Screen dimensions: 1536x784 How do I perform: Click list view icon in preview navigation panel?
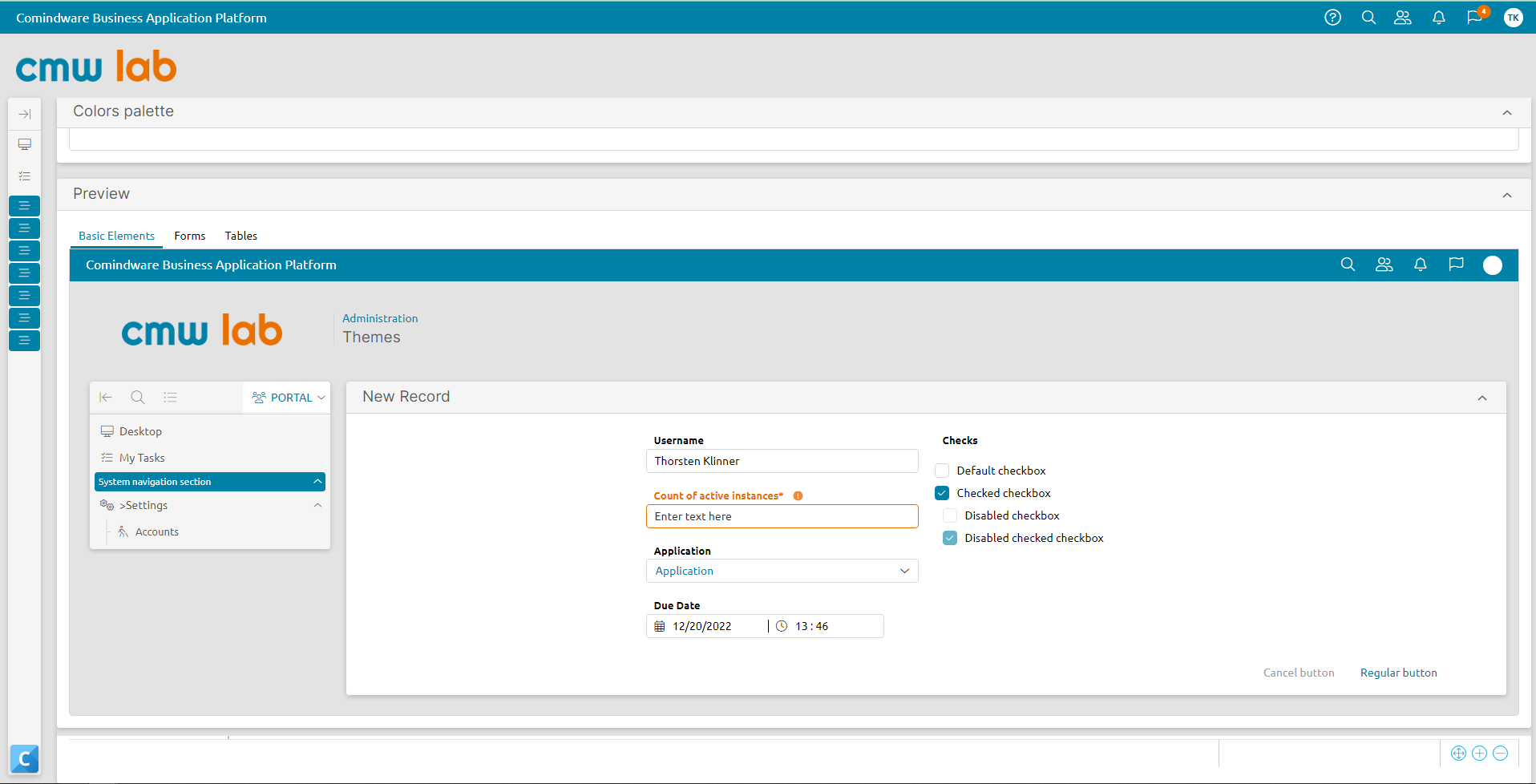click(170, 397)
